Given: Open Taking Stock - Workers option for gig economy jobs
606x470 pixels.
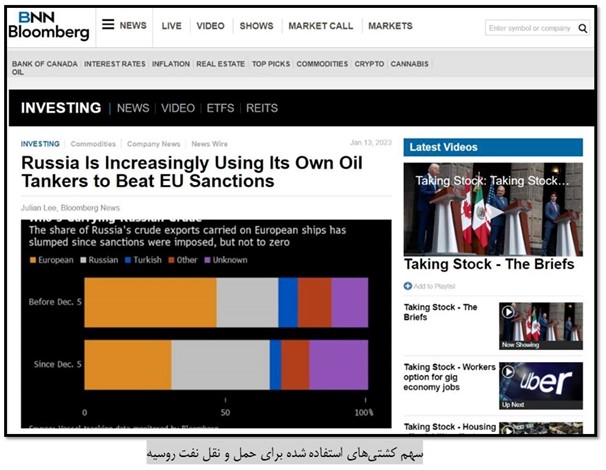Looking at the screenshot, I should (x=449, y=377).
